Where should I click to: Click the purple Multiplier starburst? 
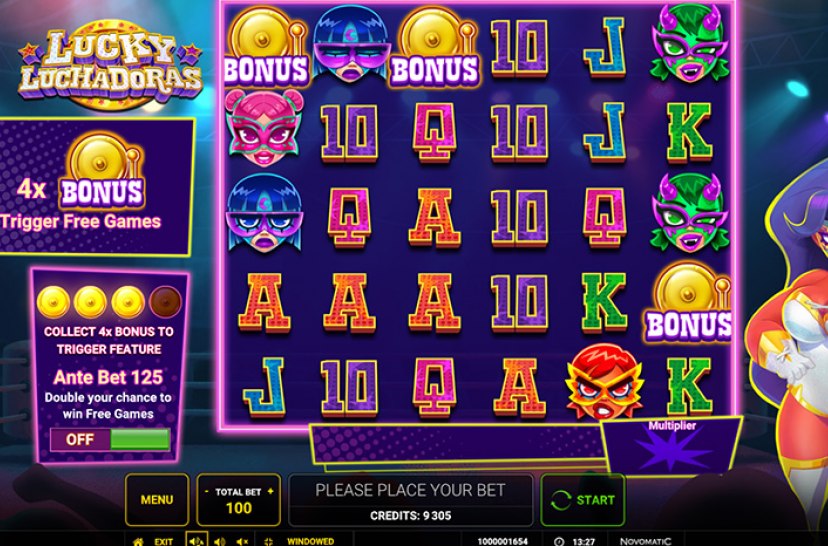pyautogui.click(x=672, y=450)
